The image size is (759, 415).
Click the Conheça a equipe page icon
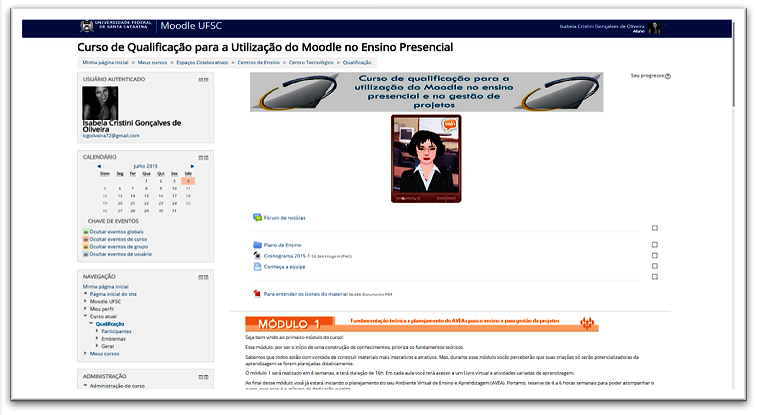257,266
